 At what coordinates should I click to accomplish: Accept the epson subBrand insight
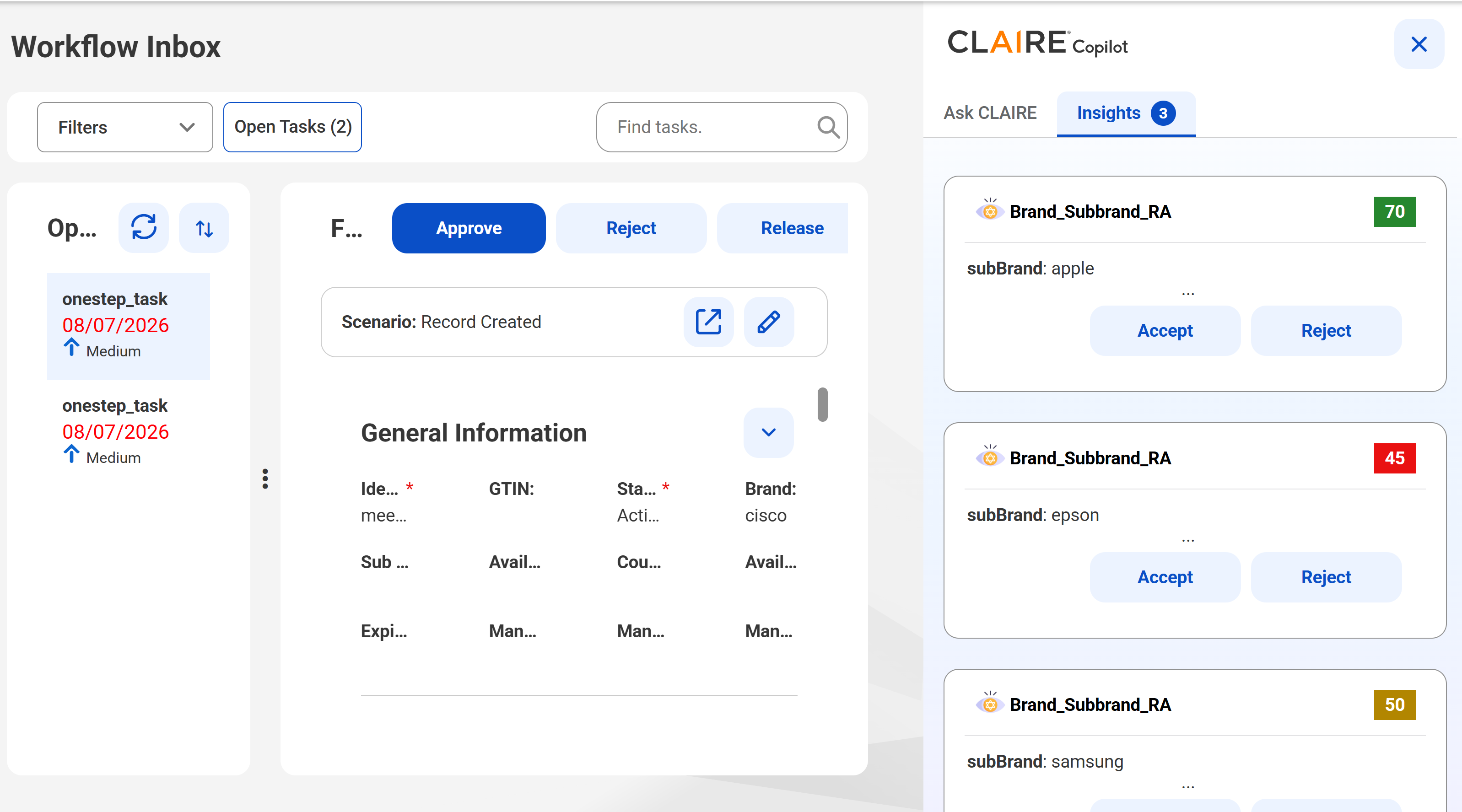tap(1165, 577)
